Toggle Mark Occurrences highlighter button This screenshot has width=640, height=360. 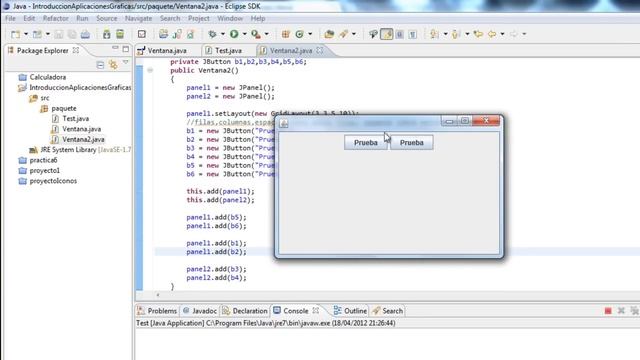(x=387, y=34)
